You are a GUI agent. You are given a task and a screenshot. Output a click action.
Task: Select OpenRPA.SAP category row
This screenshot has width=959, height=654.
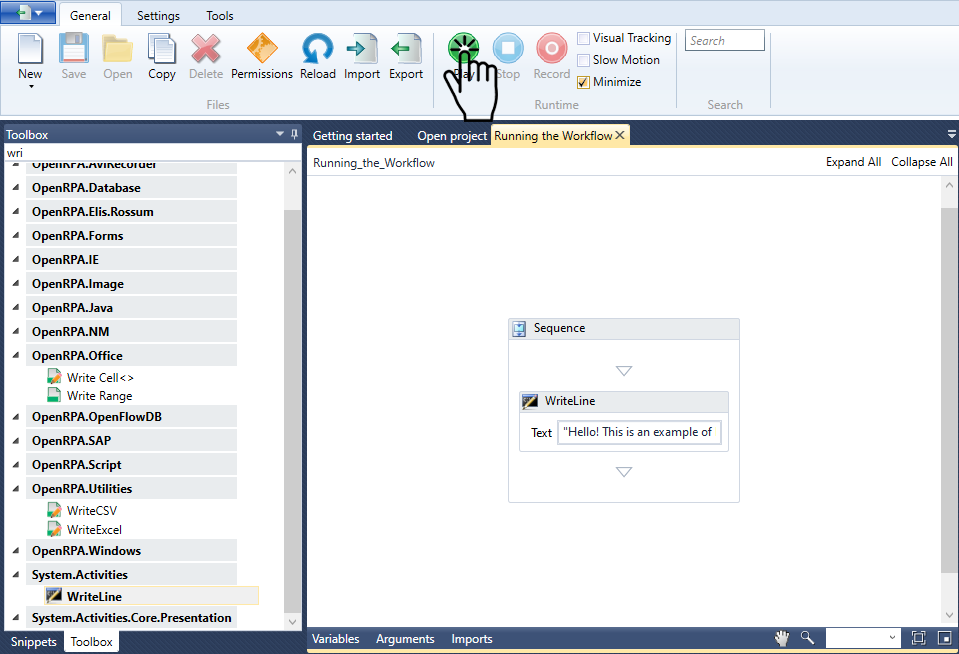[131, 440]
